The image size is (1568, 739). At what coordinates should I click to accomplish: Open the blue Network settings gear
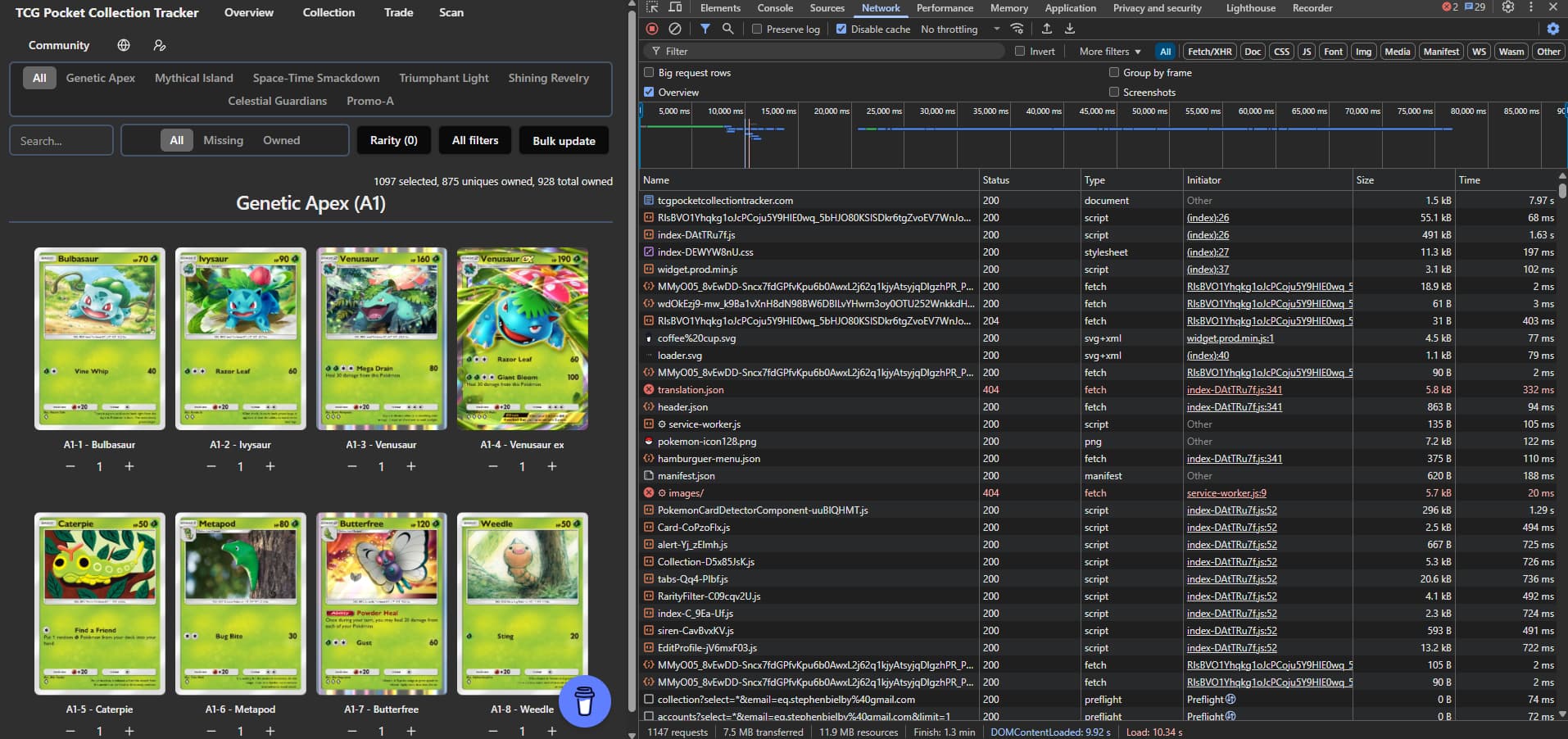pos(1552,29)
